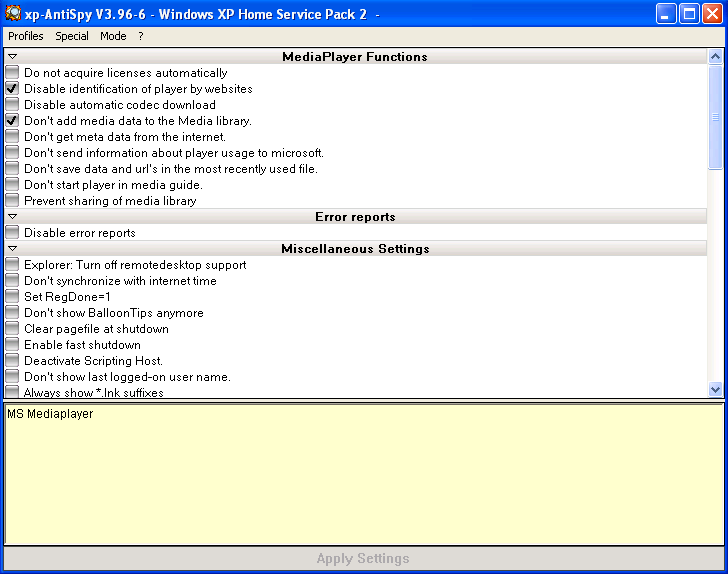This screenshot has width=728, height=574.
Task: Collapse the MediaPlayer Functions section
Action: [x=13, y=57]
